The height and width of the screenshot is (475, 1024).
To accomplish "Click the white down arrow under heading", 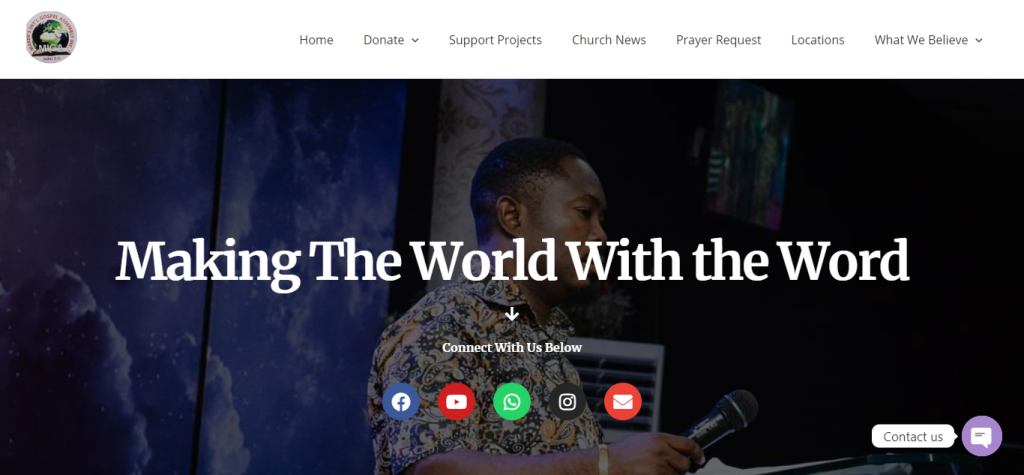I will click(512, 314).
